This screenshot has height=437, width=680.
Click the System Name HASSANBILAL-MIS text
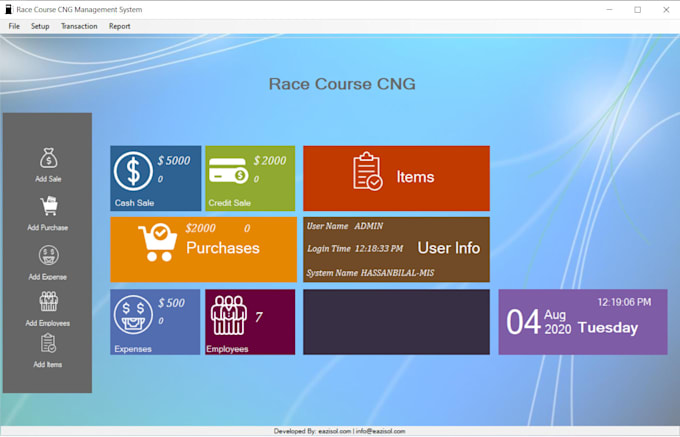[370, 273]
